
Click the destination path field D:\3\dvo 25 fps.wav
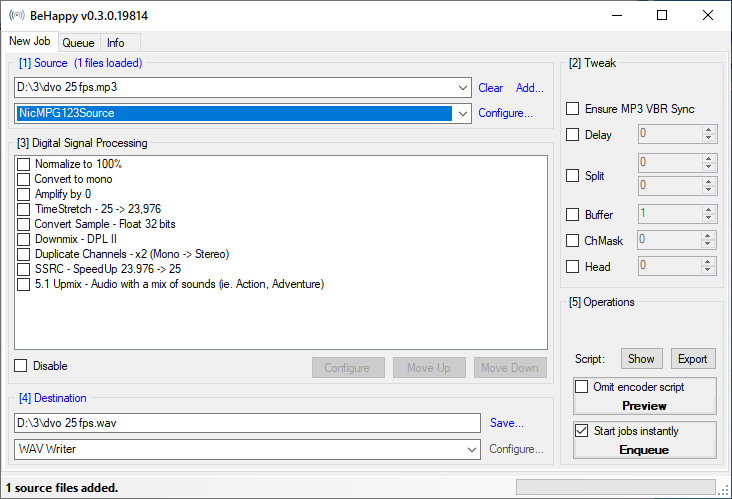click(x=247, y=423)
